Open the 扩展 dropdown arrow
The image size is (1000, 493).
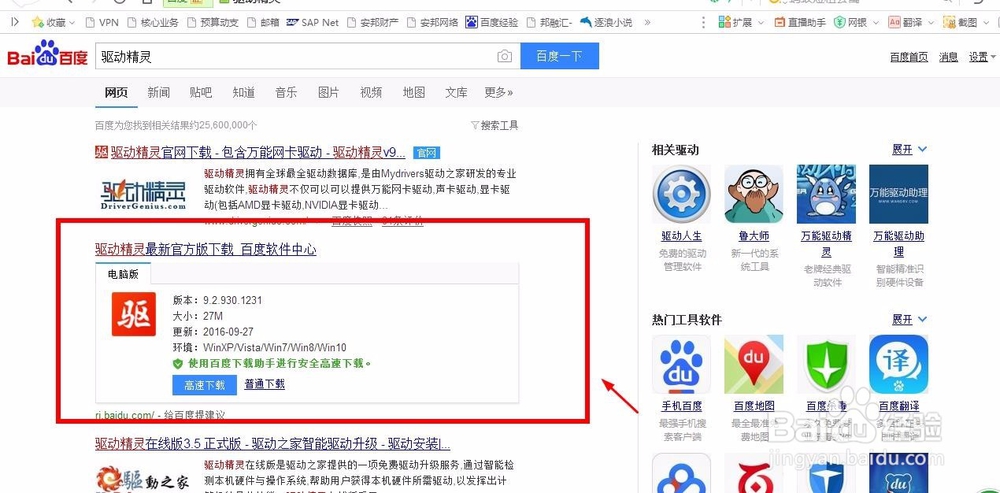pyautogui.click(x=761, y=22)
